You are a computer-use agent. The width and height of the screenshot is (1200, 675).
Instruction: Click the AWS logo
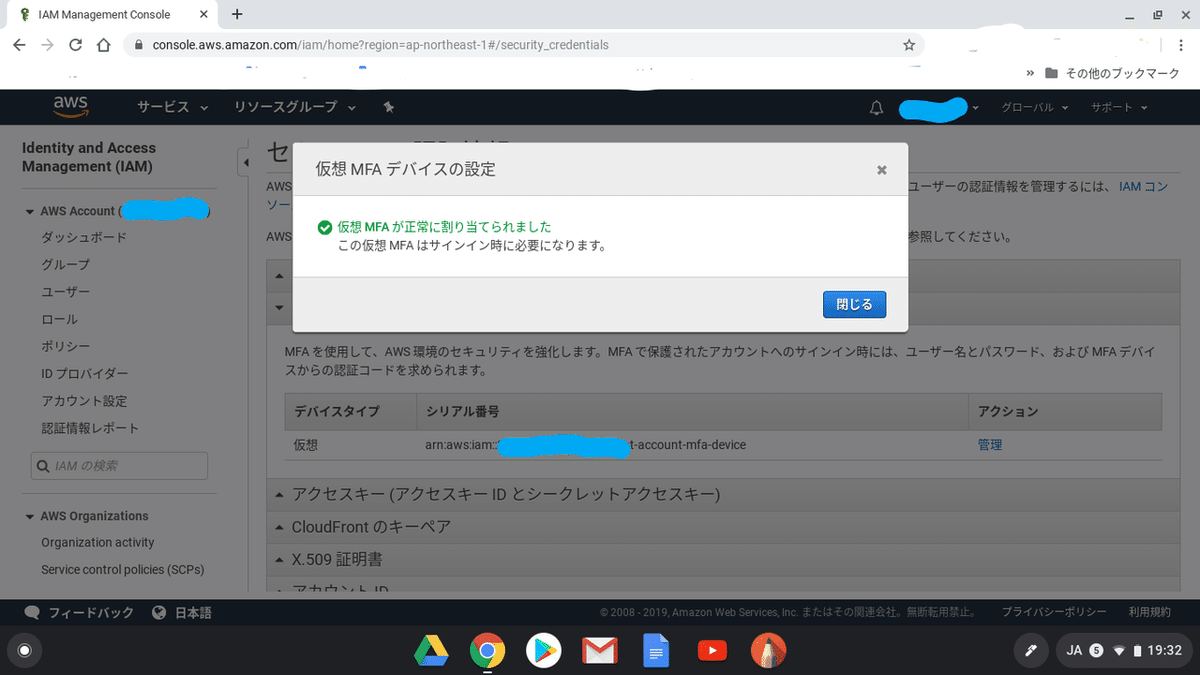71,107
